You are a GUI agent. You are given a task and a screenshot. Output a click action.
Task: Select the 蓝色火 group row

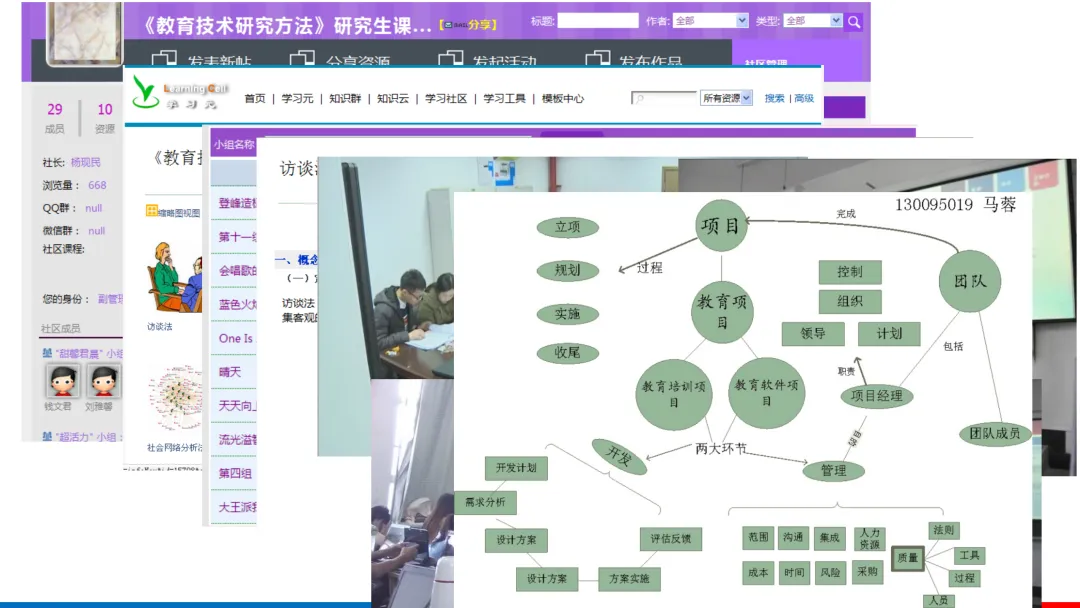[233, 304]
